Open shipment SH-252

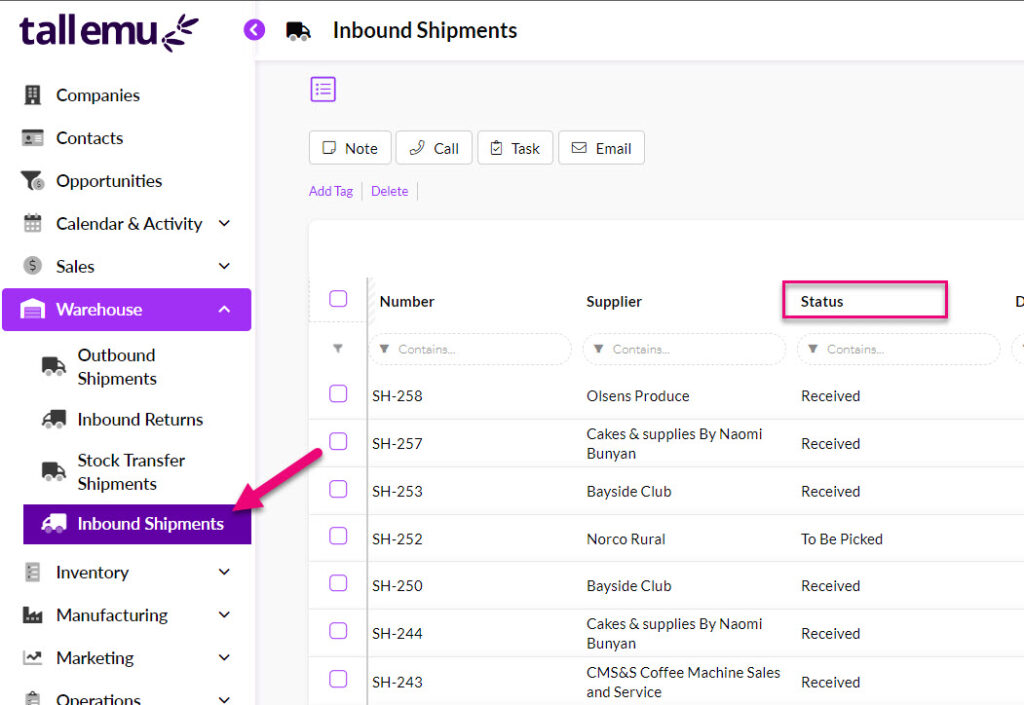point(397,539)
